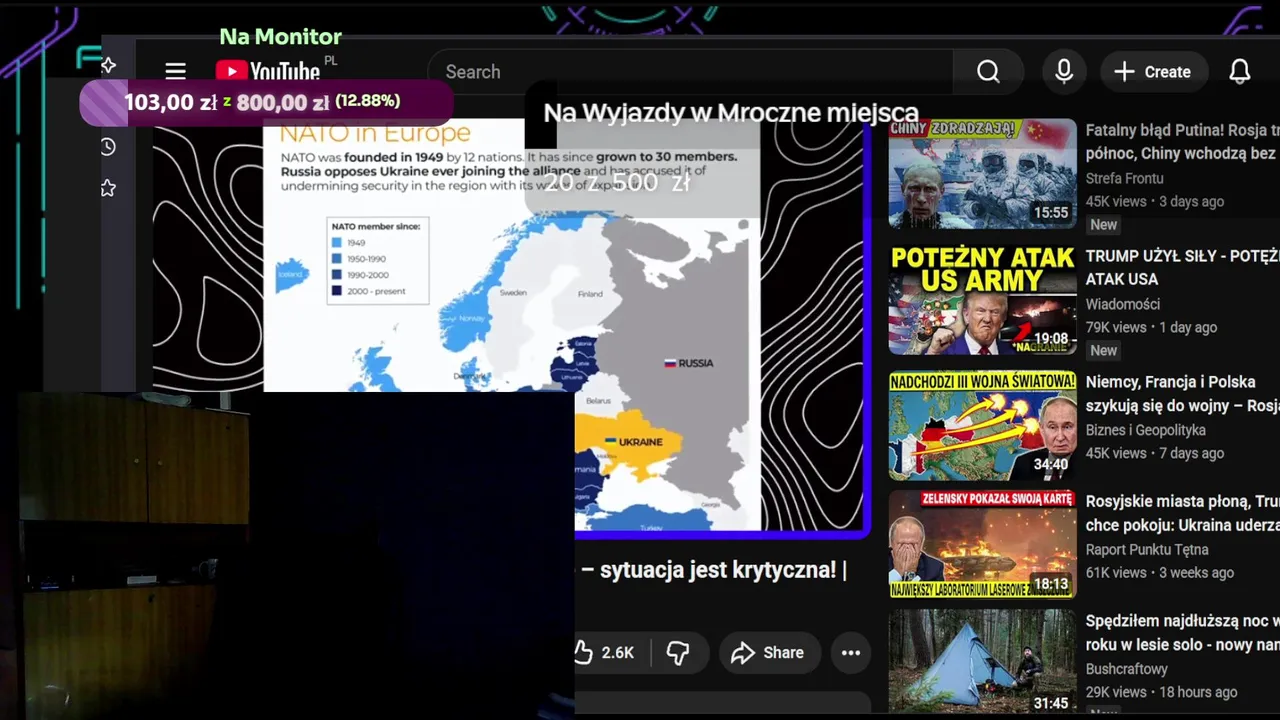Open thumbnail 'ZELENSKY POKAZAŁ SWOJĄ KARTĘ'

pyautogui.click(x=982, y=544)
